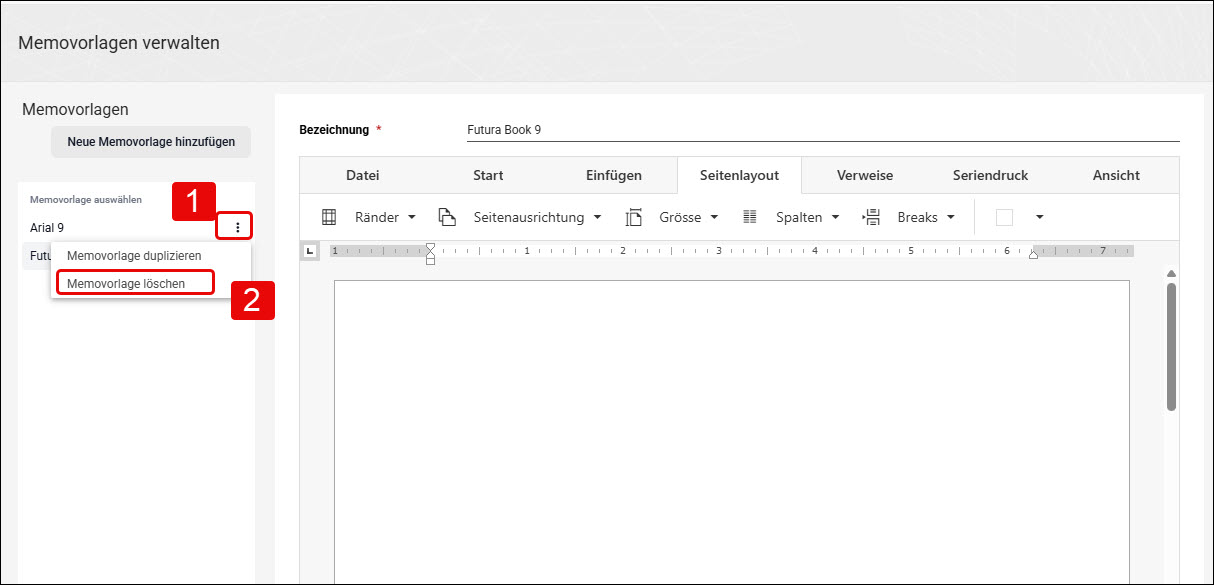Click the white page color swatch
The height and width of the screenshot is (585, 1214).
1004,217
